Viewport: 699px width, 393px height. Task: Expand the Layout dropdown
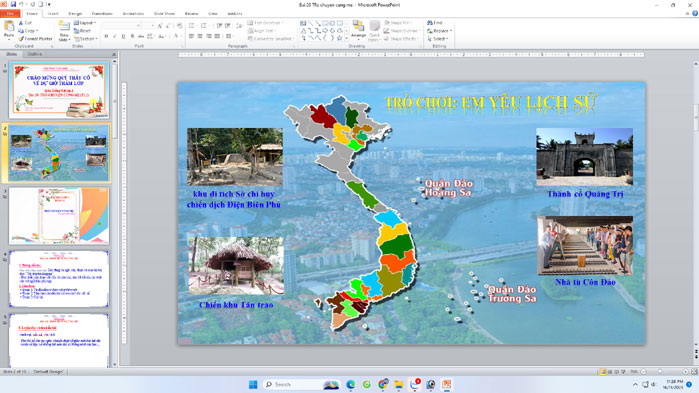pyautogui.click(x=86, y=23)
